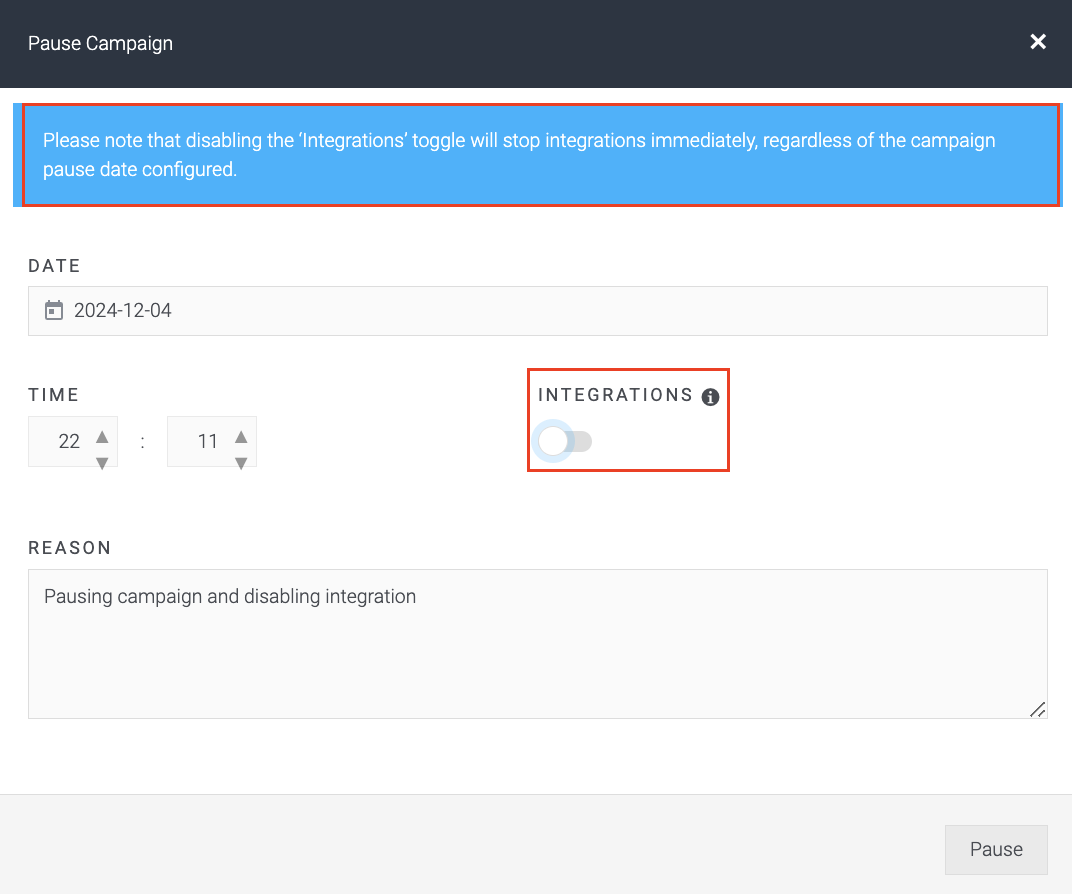Screen dimensions: 1072x894
Task: Click the INTEGRATIONS label text
Action: click(x=615, y=395)
